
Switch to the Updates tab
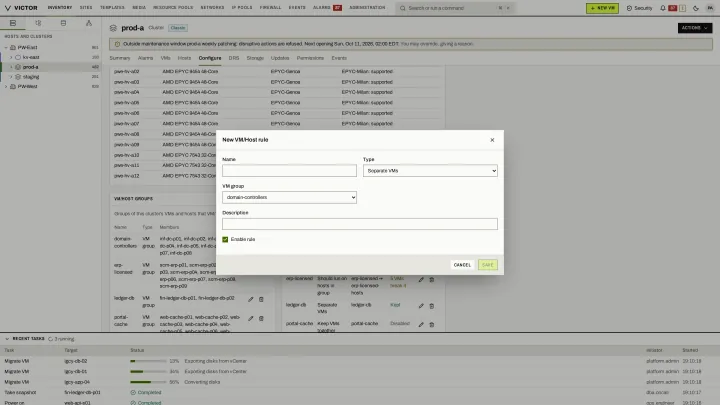(x=280, y=58)
